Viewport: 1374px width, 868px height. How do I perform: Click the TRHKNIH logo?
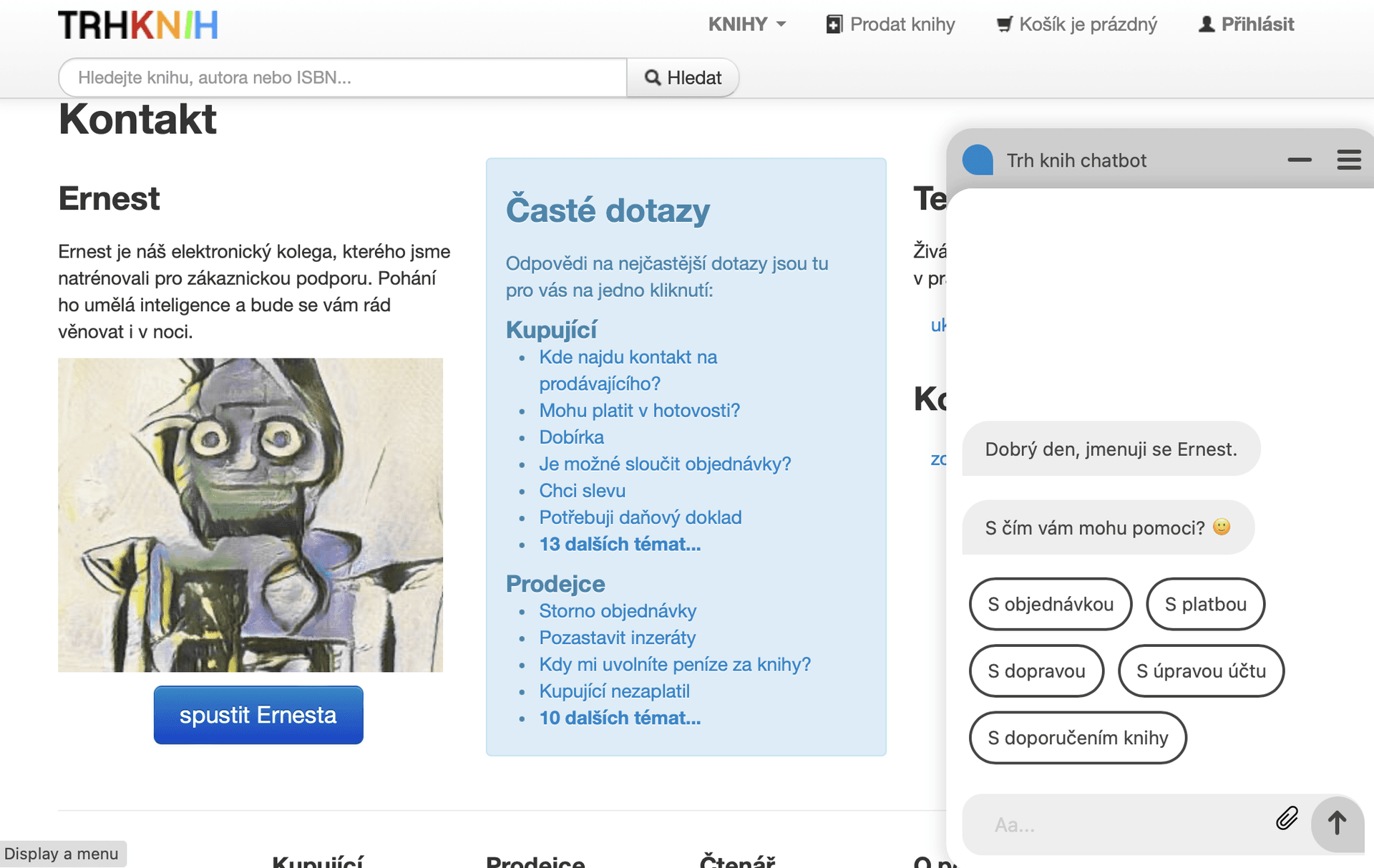[138, 25]
